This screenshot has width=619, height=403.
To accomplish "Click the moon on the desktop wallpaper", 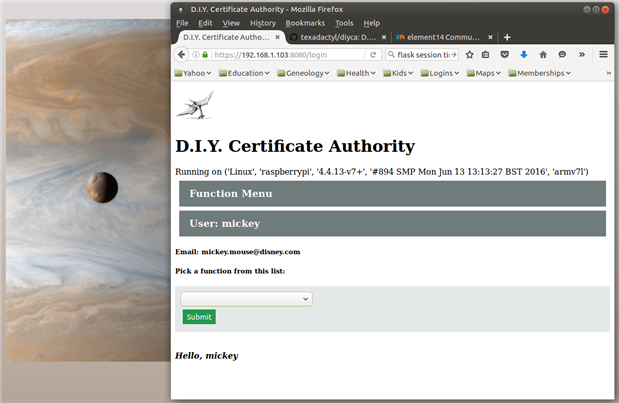I will pyautogui.click(x=102, y=187).
